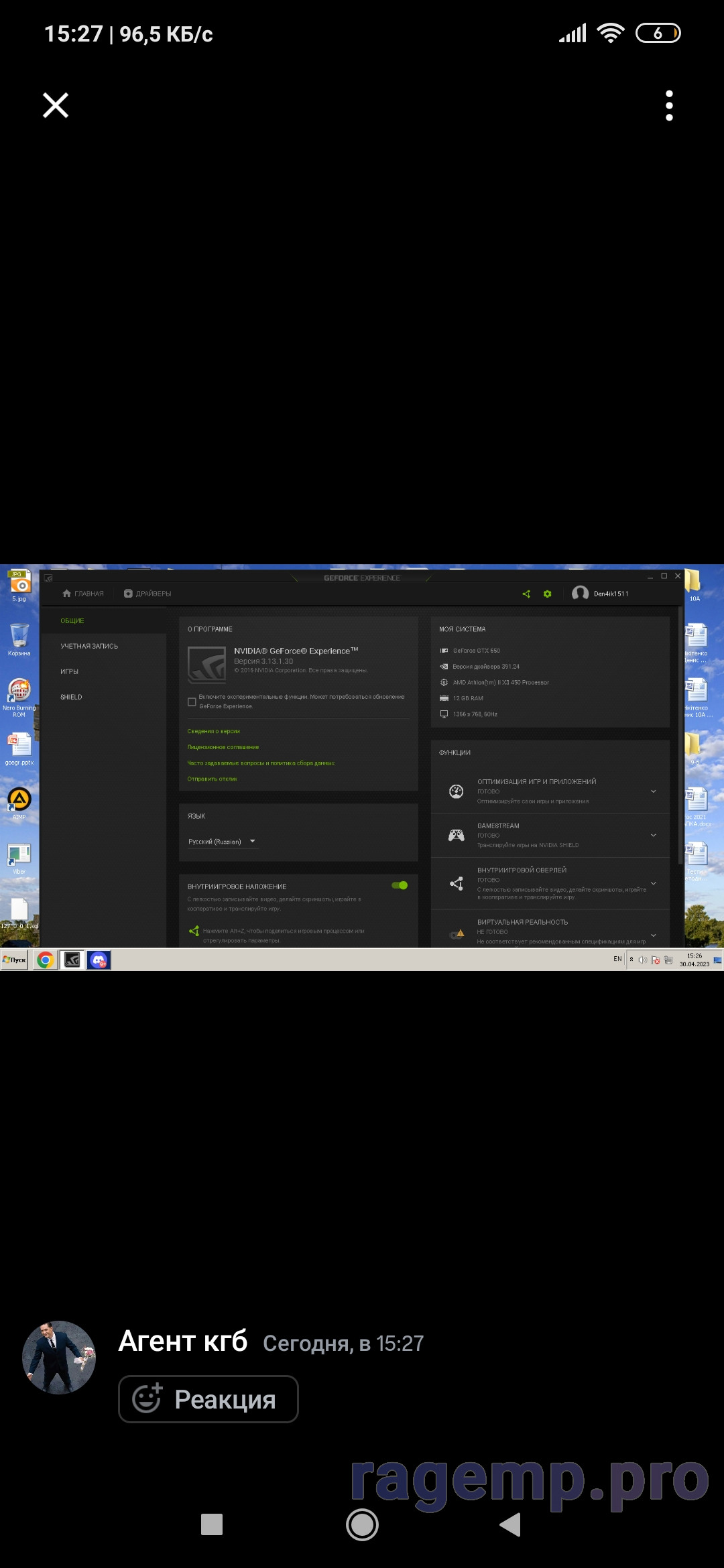Image resolution: width=724 pixels, height=1568 pixels.
Task: Click the speedometer icon for game optimization
Action: [457, 791]
